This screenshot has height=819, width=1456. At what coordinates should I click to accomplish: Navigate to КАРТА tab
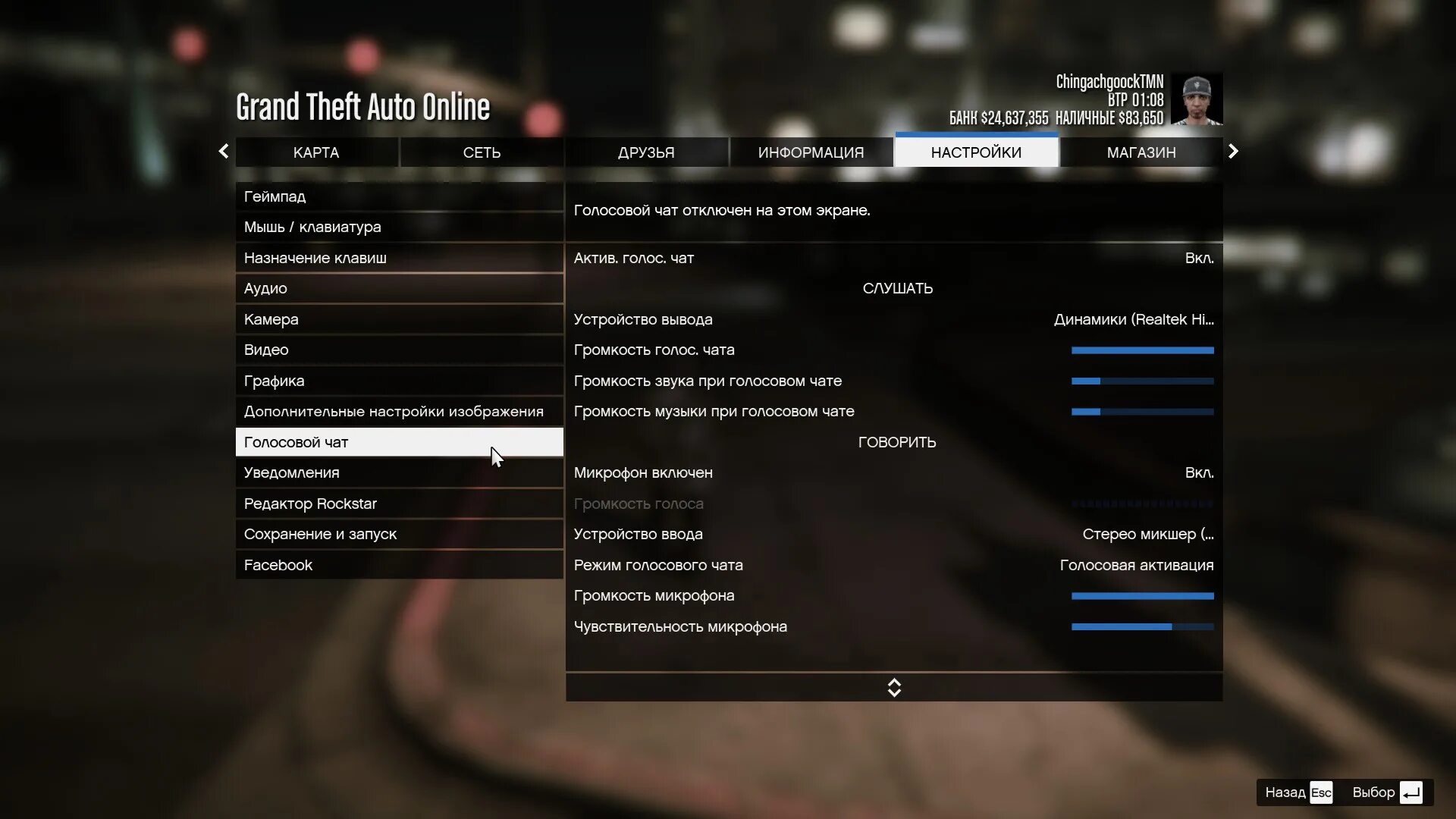click(316, 152)
